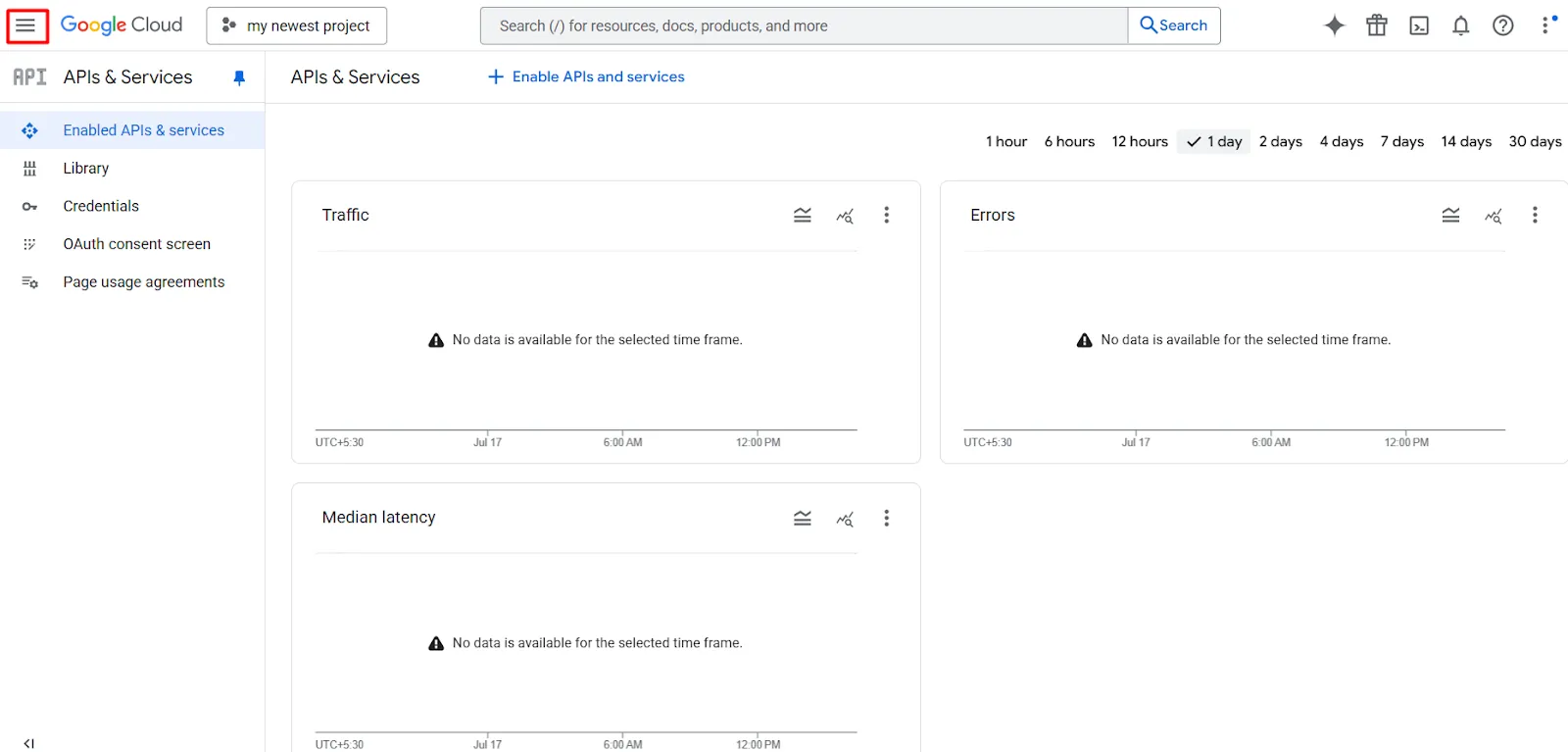The width and height of the screenshot is (1568, 752).
Task: Open more options on Traffic chart
Action: [887, 215]
